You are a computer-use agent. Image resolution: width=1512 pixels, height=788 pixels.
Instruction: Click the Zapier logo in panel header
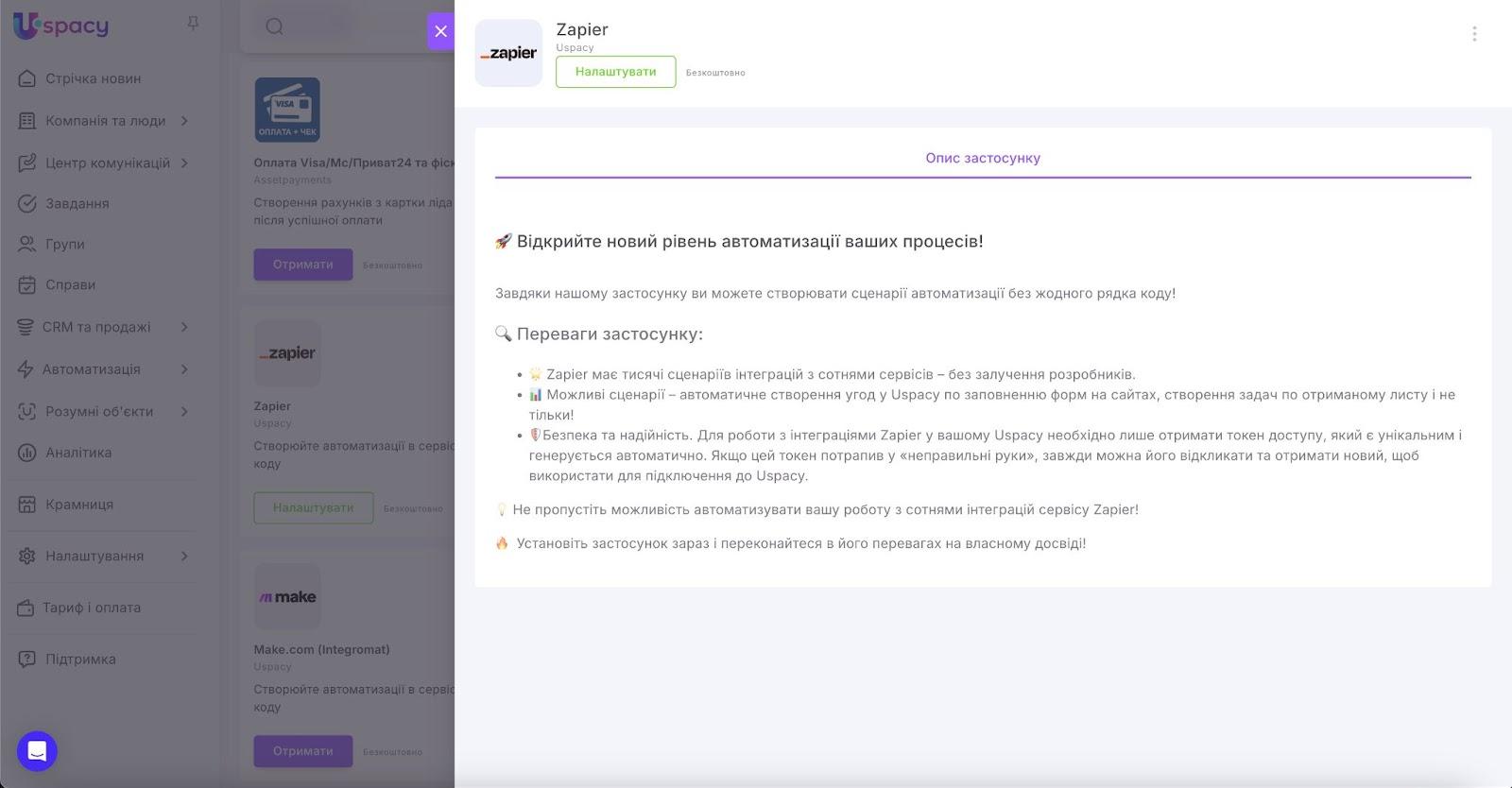pos(508,54)
